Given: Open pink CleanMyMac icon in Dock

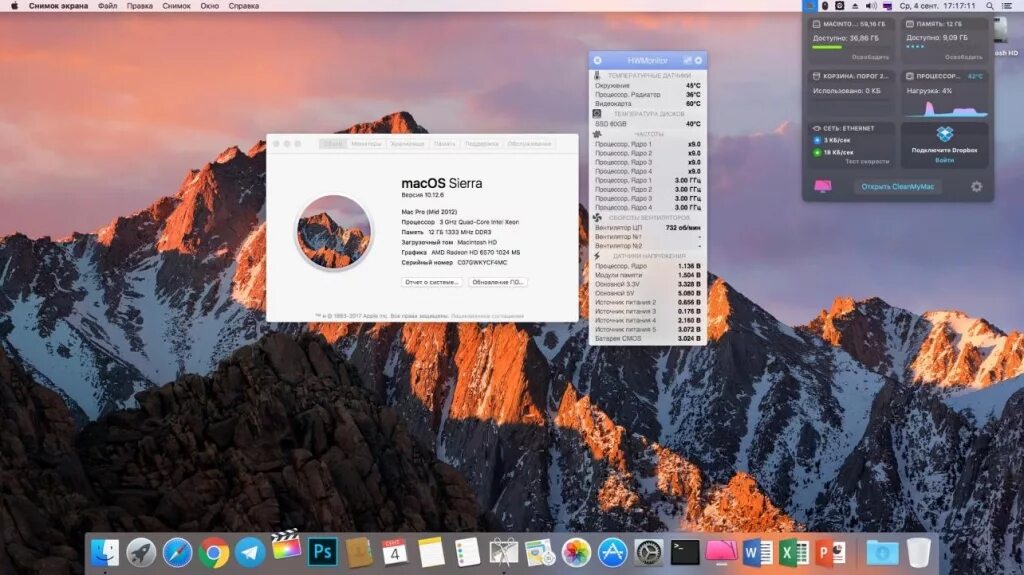Looking at the screenshot, I should (x=721, y=551).
